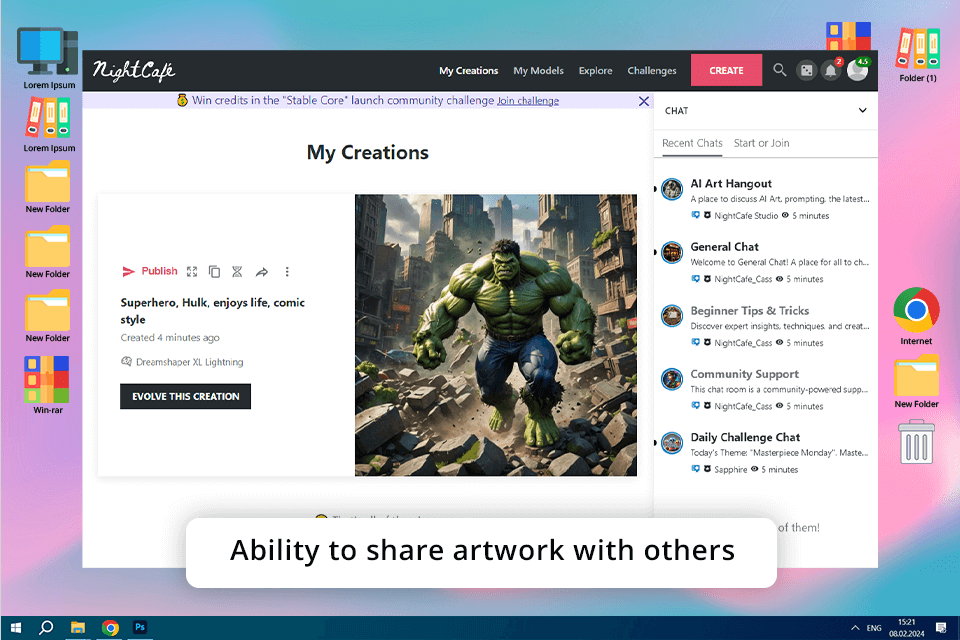
Task: Click the Community Support avatar
Action: point(672,379)
